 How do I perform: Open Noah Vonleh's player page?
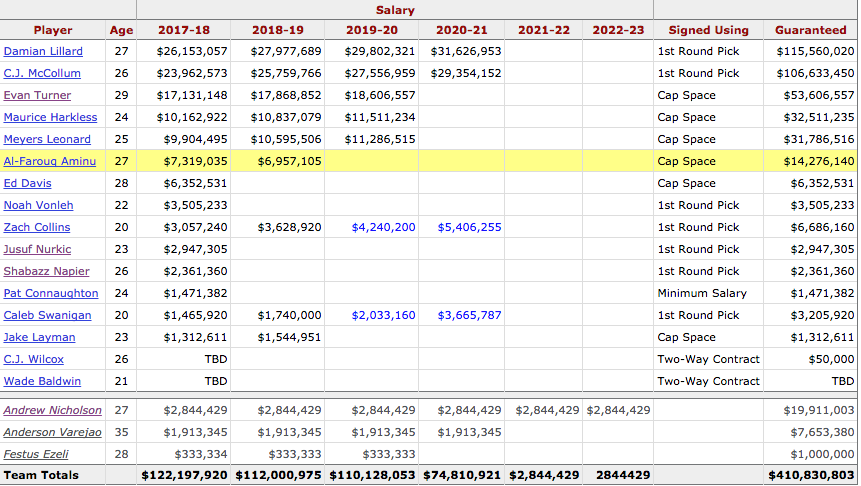38,205
